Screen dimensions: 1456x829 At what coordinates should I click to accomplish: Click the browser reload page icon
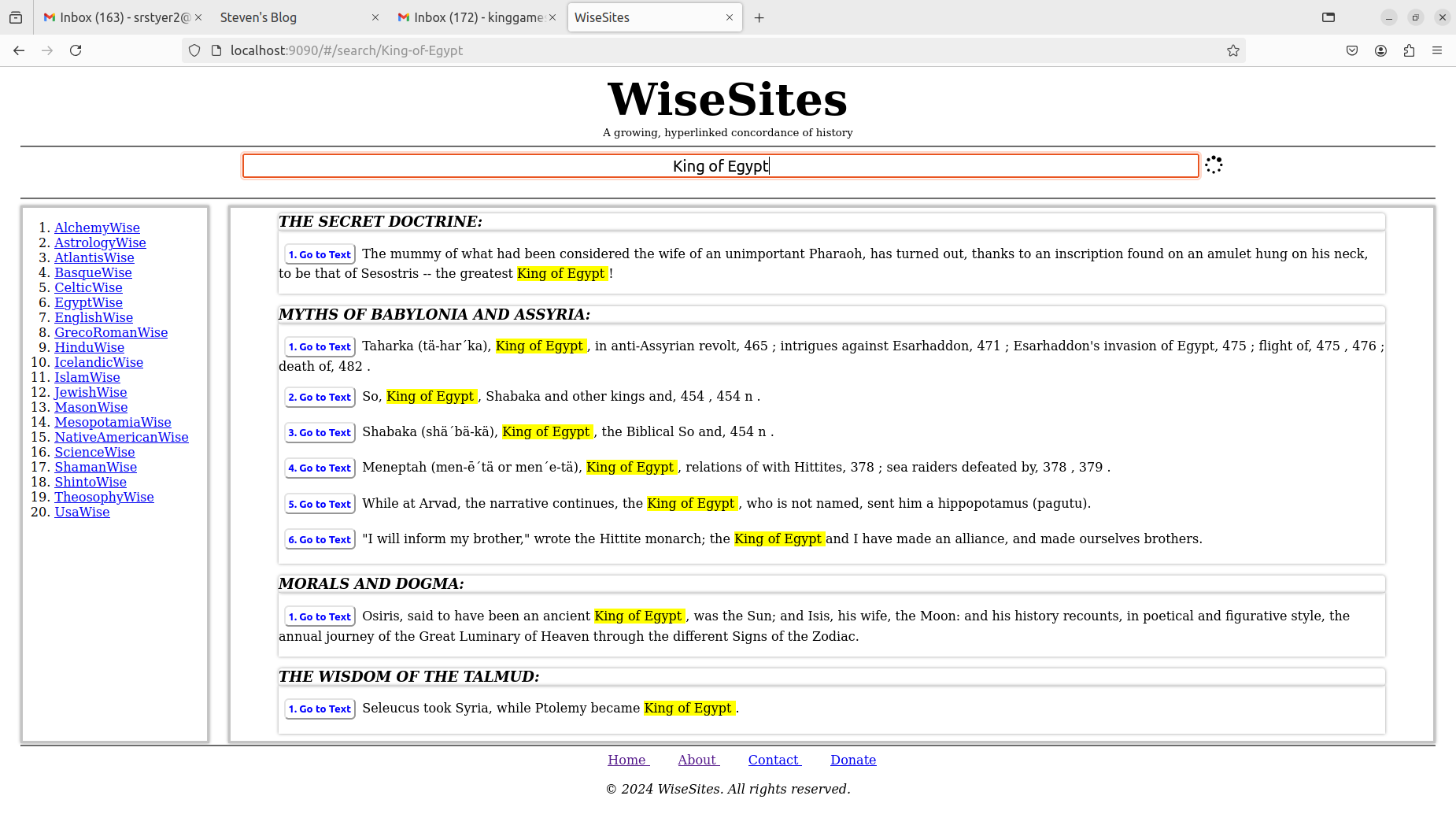tap(76, 50)
